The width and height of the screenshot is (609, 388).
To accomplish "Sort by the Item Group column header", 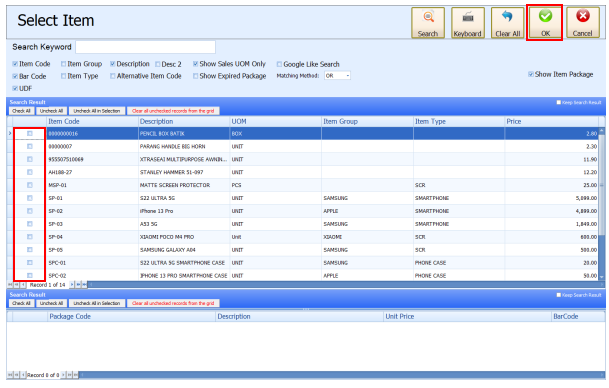I will pos(367,122).
